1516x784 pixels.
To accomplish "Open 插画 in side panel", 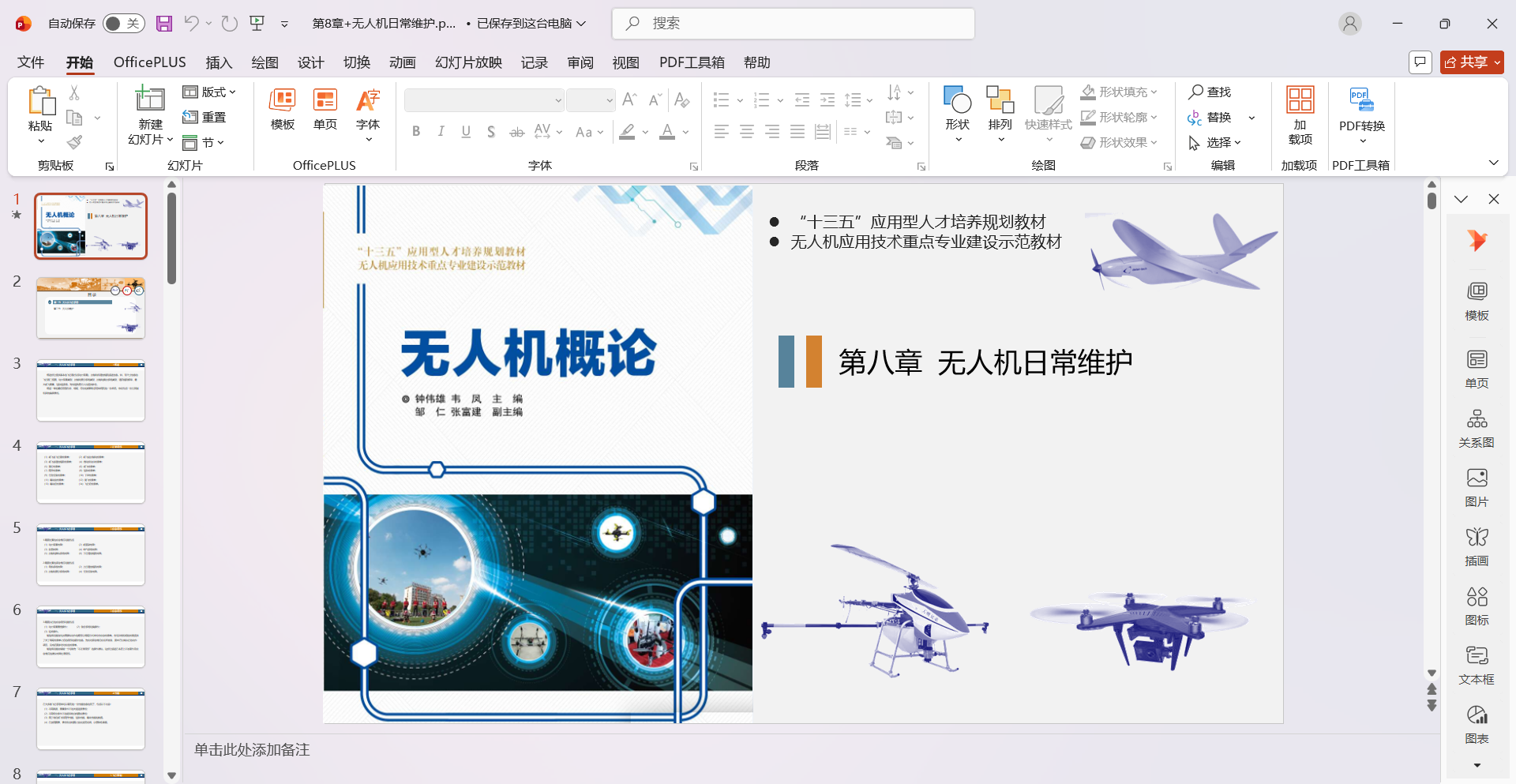I will 1477,546.
